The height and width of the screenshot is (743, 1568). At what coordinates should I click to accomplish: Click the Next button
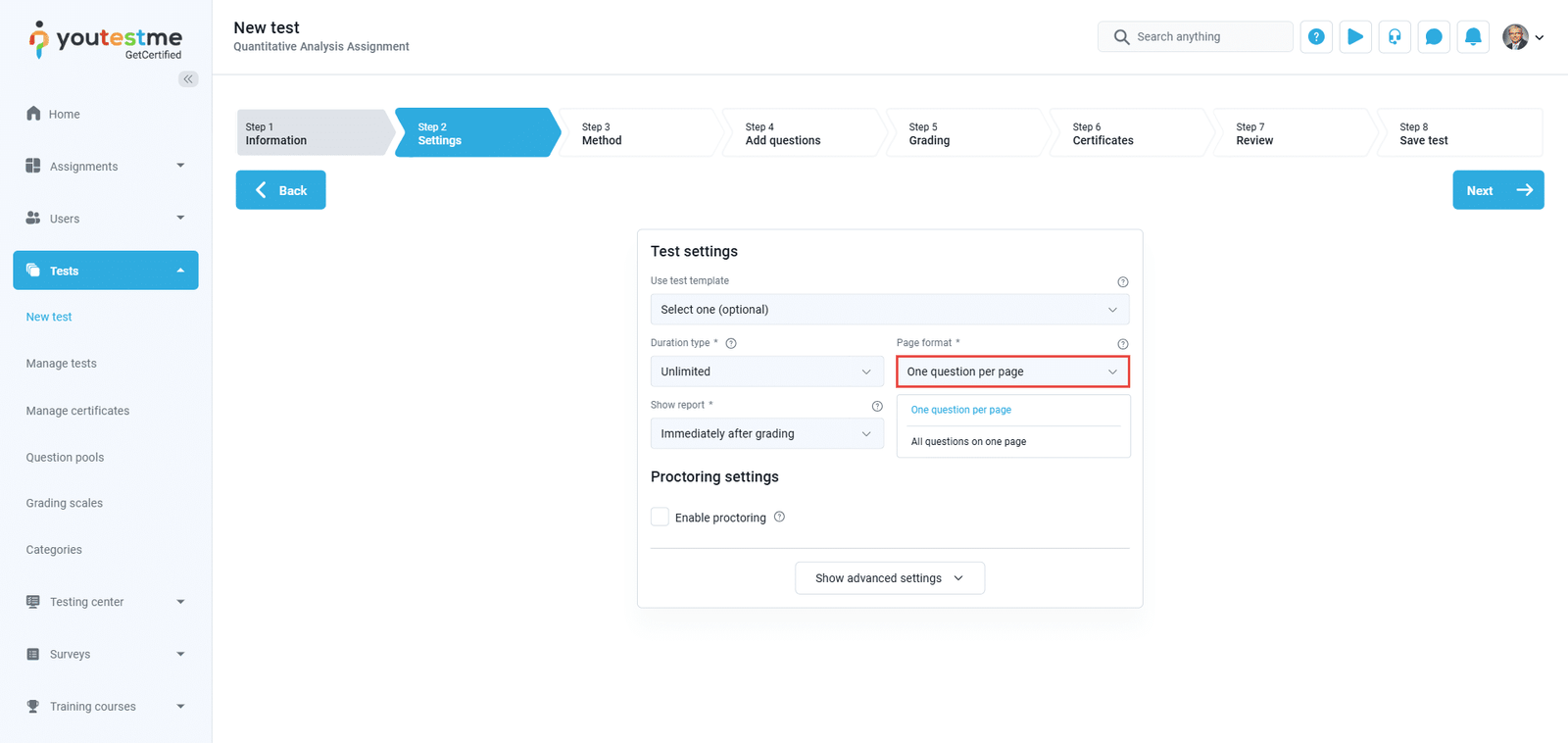(1497, 190)
